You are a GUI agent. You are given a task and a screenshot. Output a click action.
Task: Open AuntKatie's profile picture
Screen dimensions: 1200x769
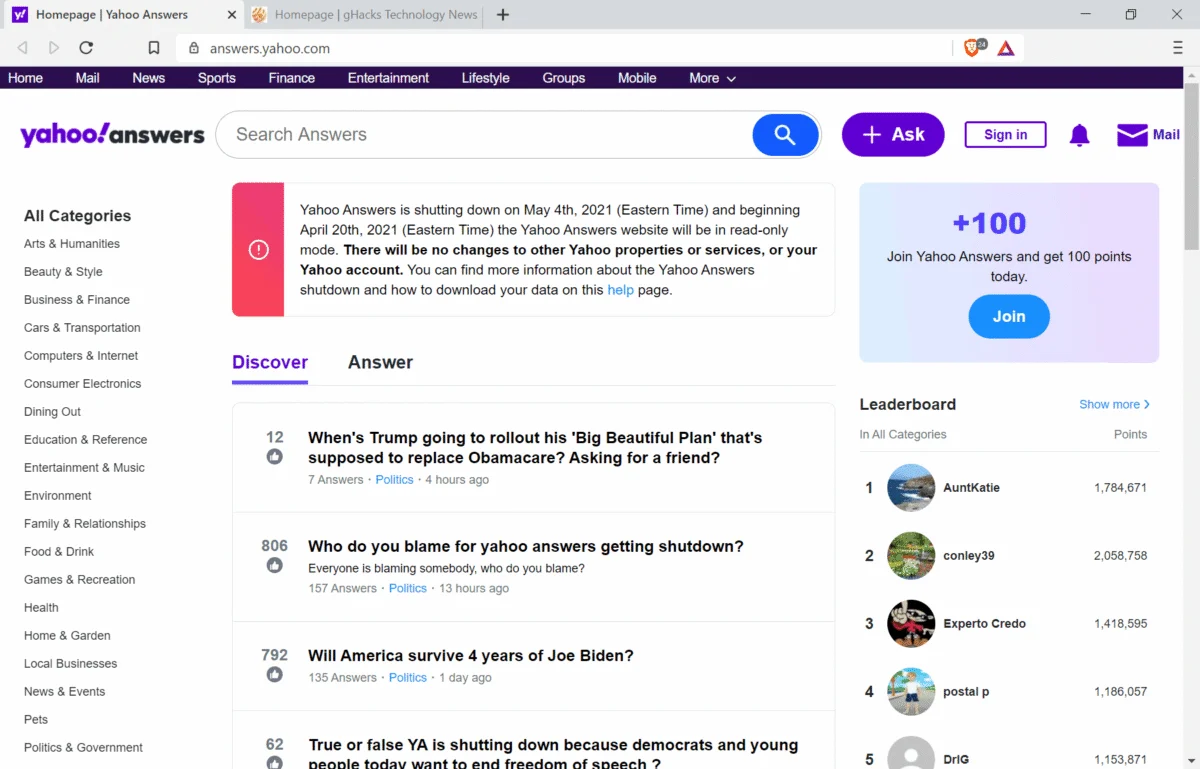[x=911, y=488]
